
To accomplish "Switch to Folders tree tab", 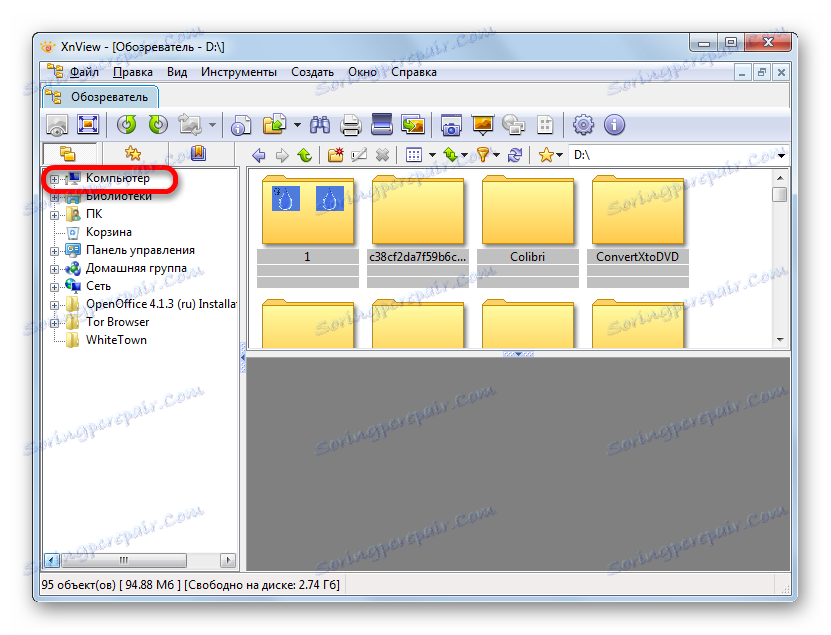I will [69, 154].
